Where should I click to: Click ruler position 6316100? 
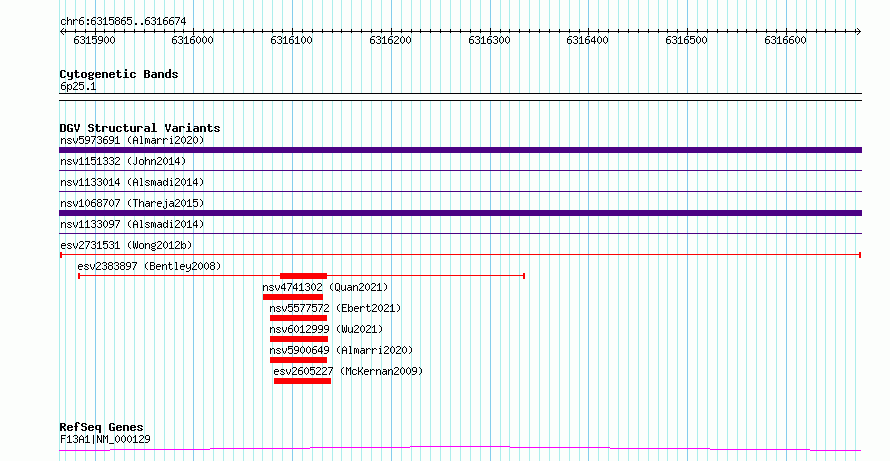tap(291, 40)
